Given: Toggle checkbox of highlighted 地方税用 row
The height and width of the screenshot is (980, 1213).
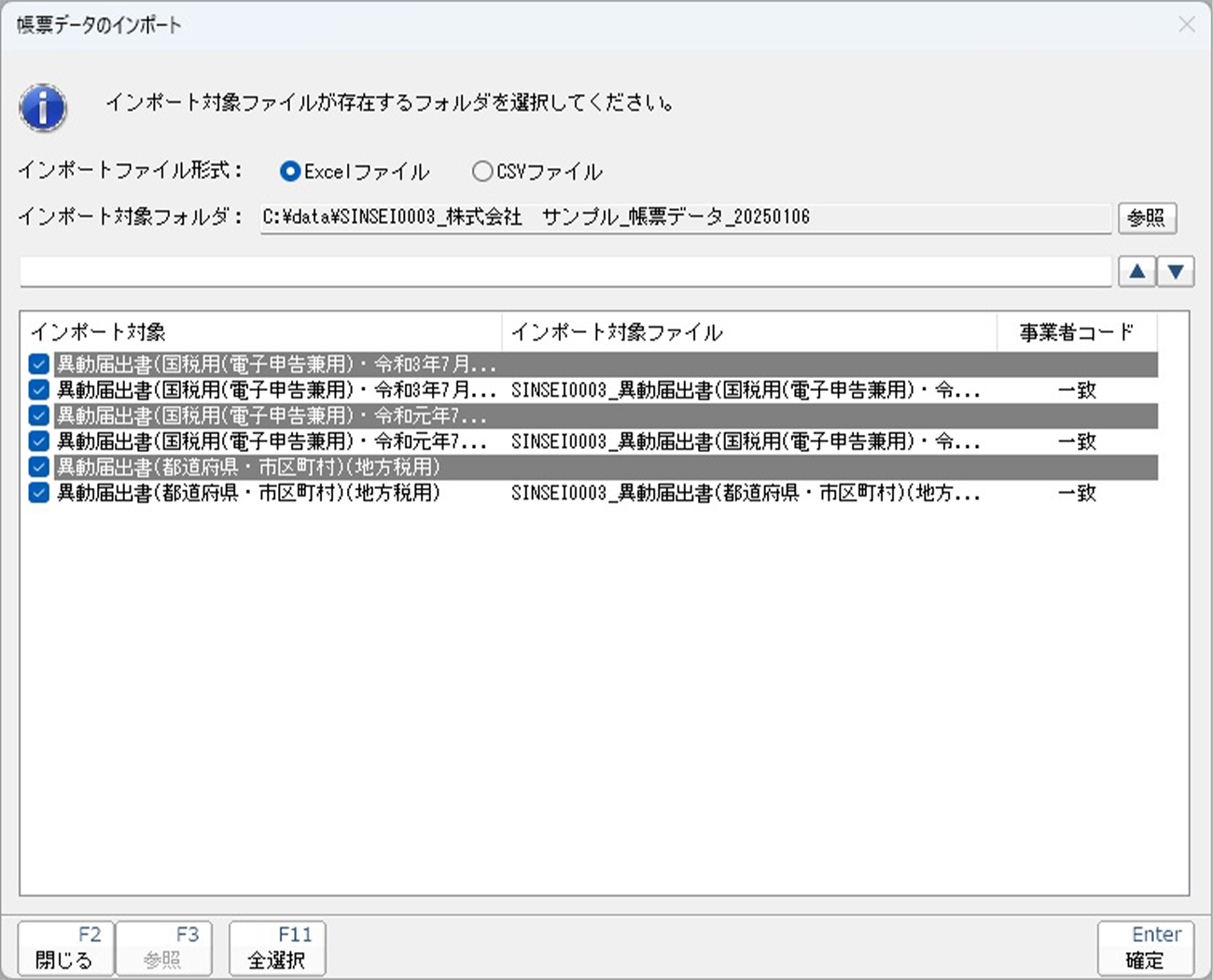Looking at the screenshot, I should 38,467.
